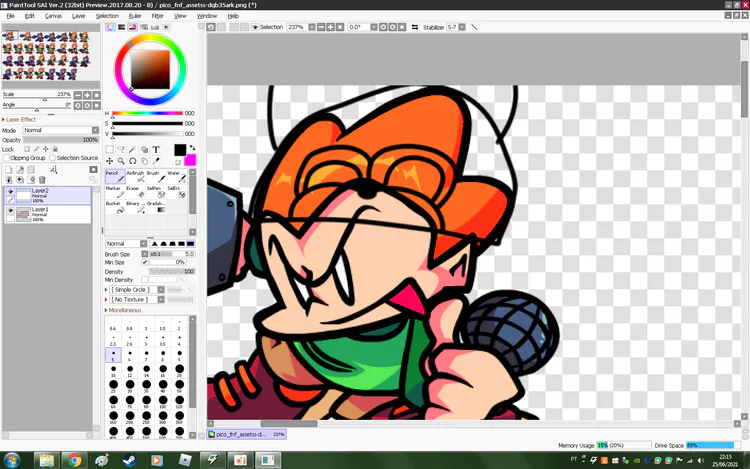Select the Watercolor brush tool
The image size is (750, 469).
(x=176, y=176)
